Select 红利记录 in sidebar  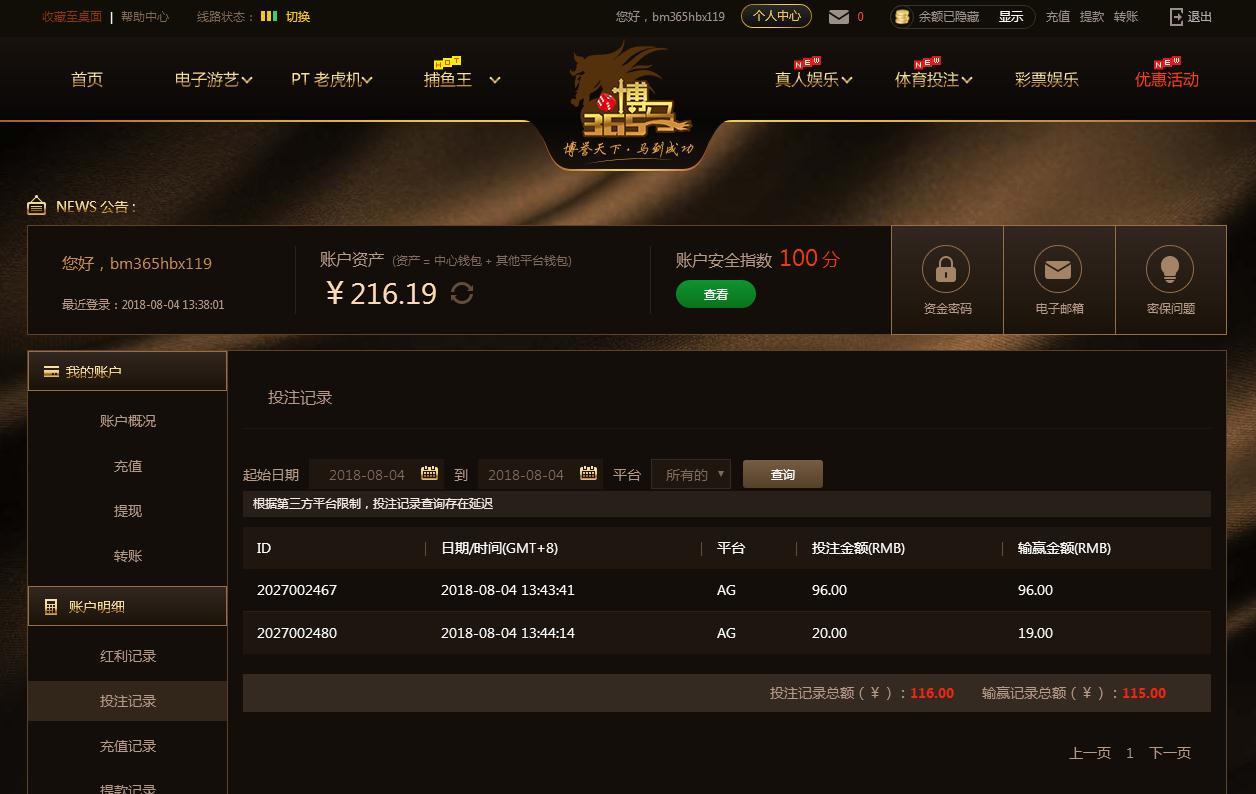(x=128, y=656)
